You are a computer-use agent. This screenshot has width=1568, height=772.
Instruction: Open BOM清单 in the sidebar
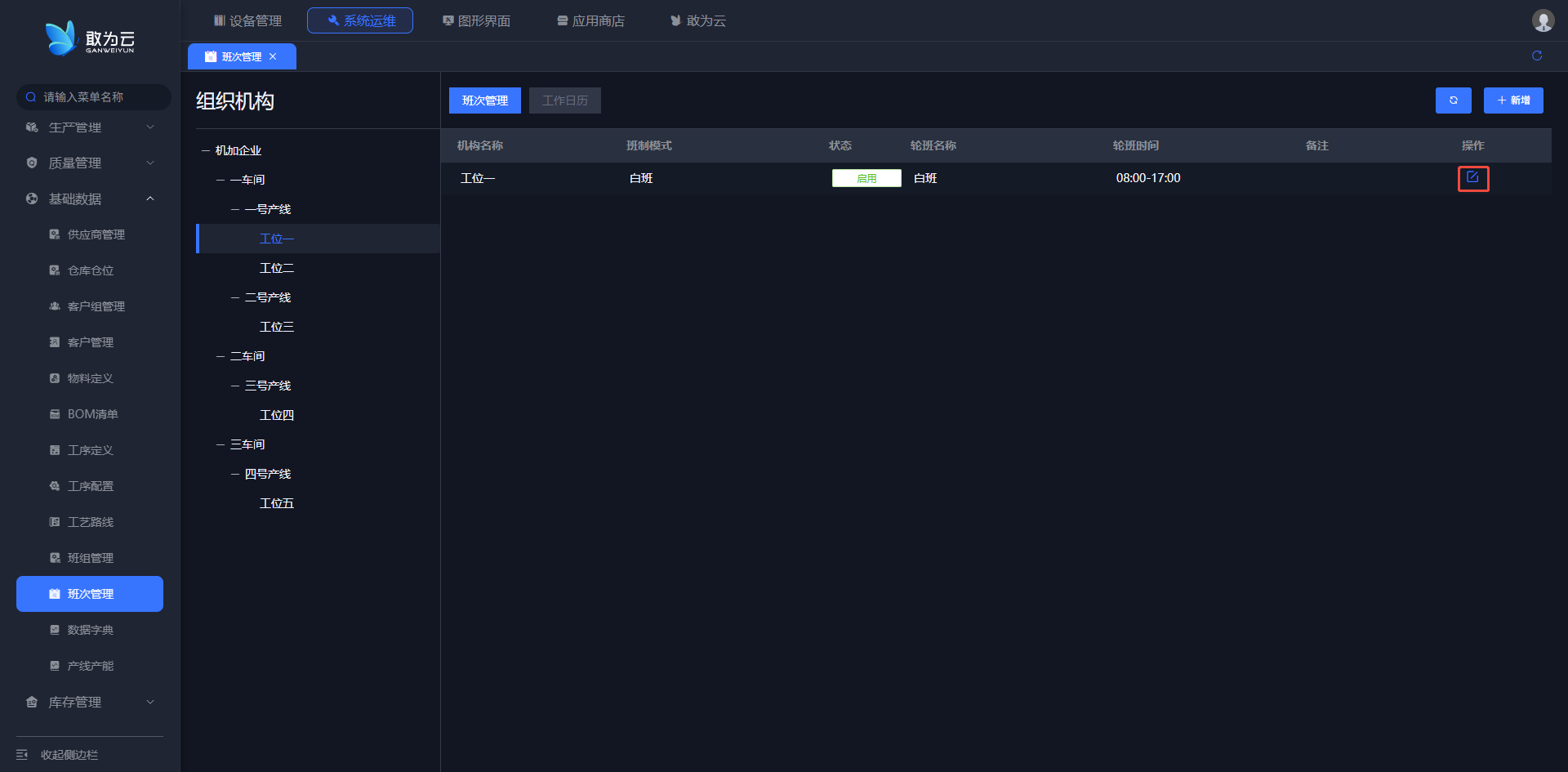(92, 414)
